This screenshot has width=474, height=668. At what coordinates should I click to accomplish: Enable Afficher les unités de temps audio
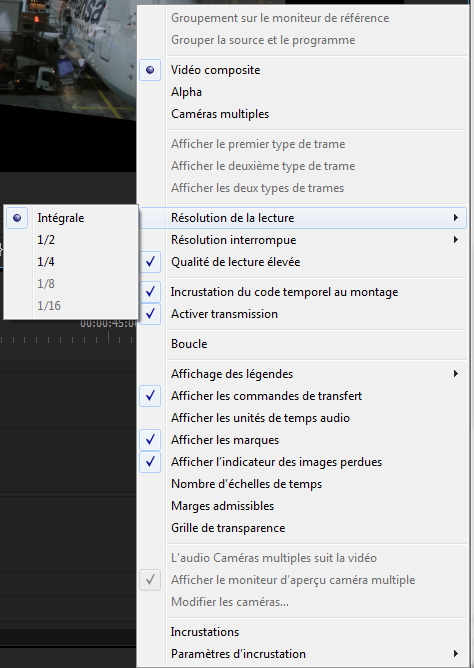[x=303, y=418]
